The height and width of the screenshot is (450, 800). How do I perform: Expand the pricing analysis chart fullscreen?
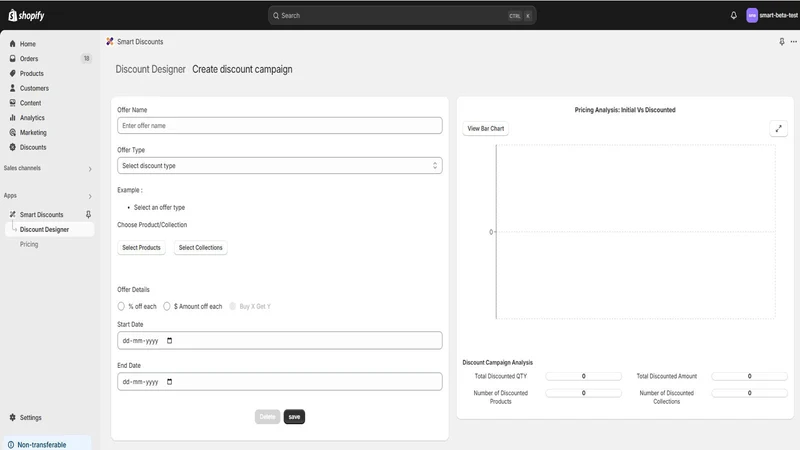(779, 129)
